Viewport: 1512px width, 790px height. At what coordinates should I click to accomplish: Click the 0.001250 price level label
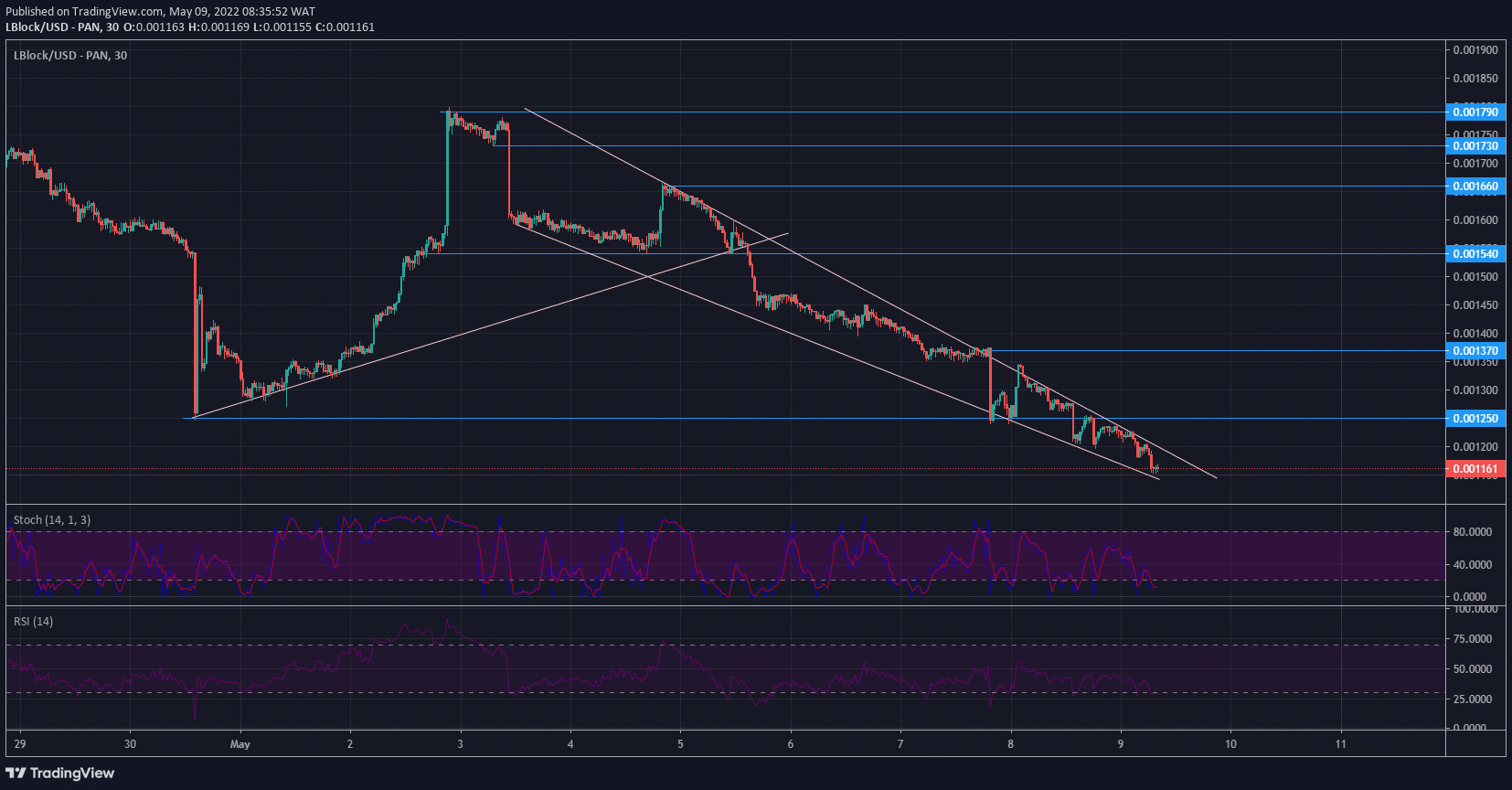point(1475,419)
